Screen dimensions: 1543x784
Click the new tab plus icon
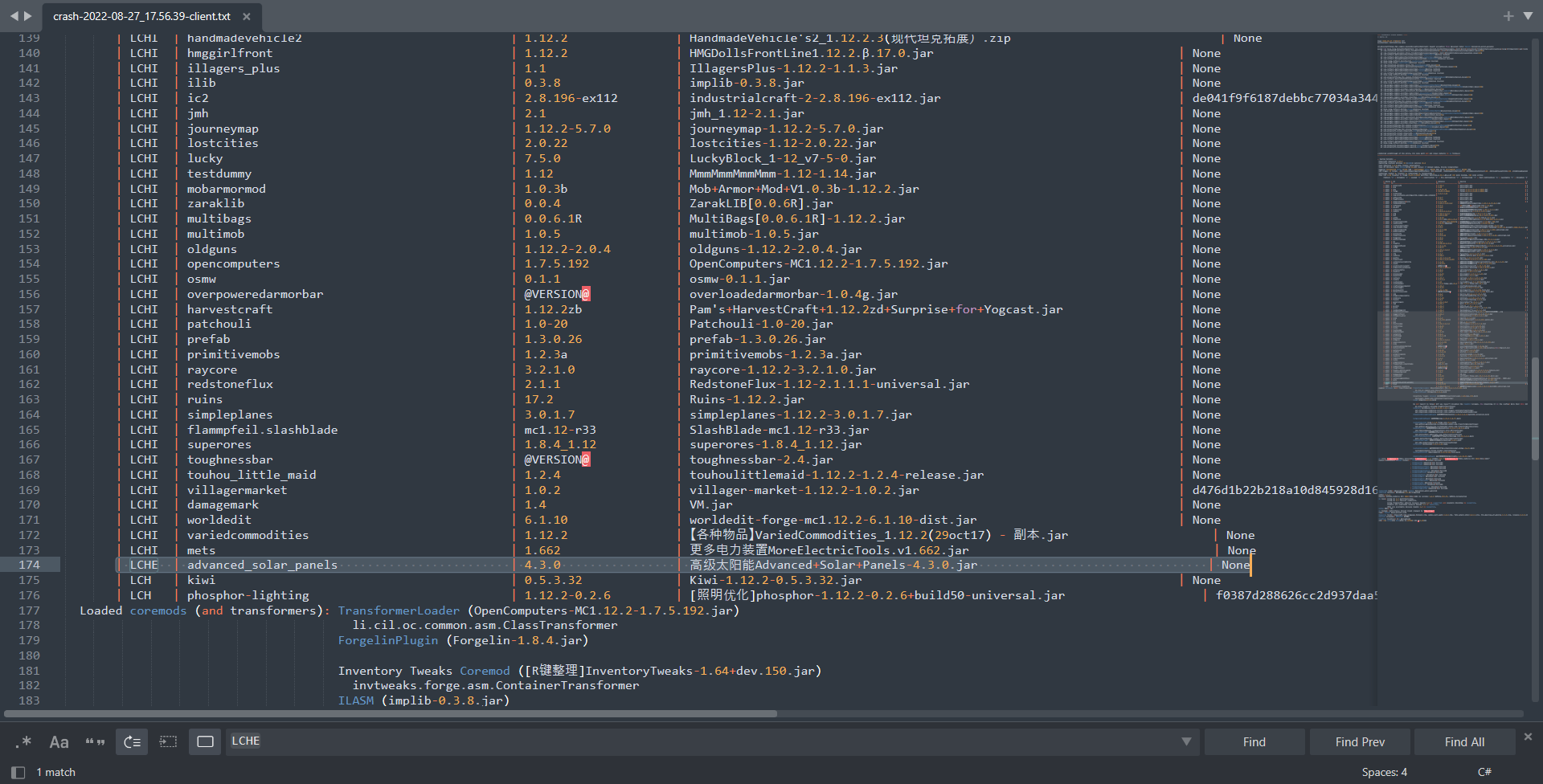coord(1508,16)
